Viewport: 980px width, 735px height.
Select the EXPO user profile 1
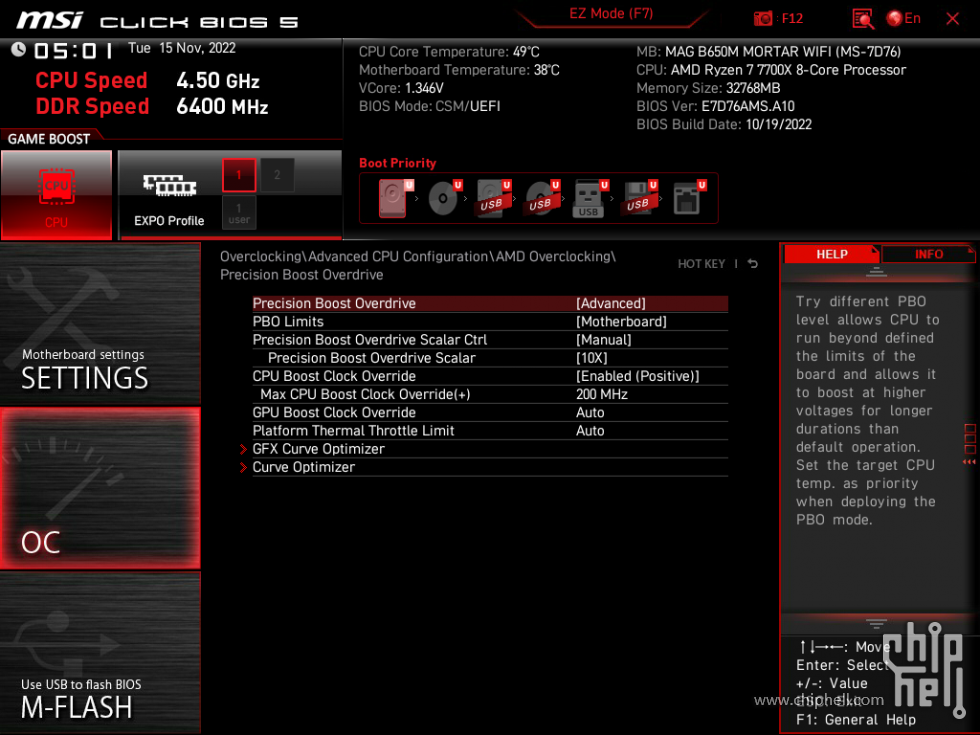(x=239, y=213)
